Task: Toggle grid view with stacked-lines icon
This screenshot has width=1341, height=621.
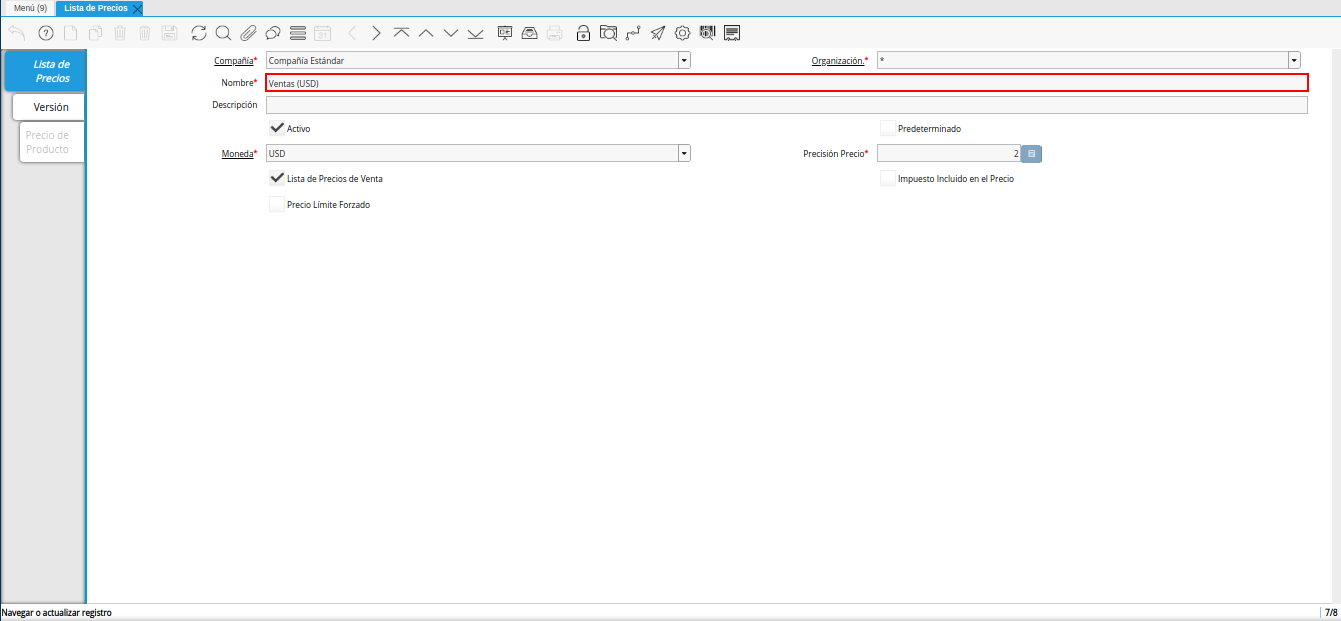Action: tap(297, 33)
